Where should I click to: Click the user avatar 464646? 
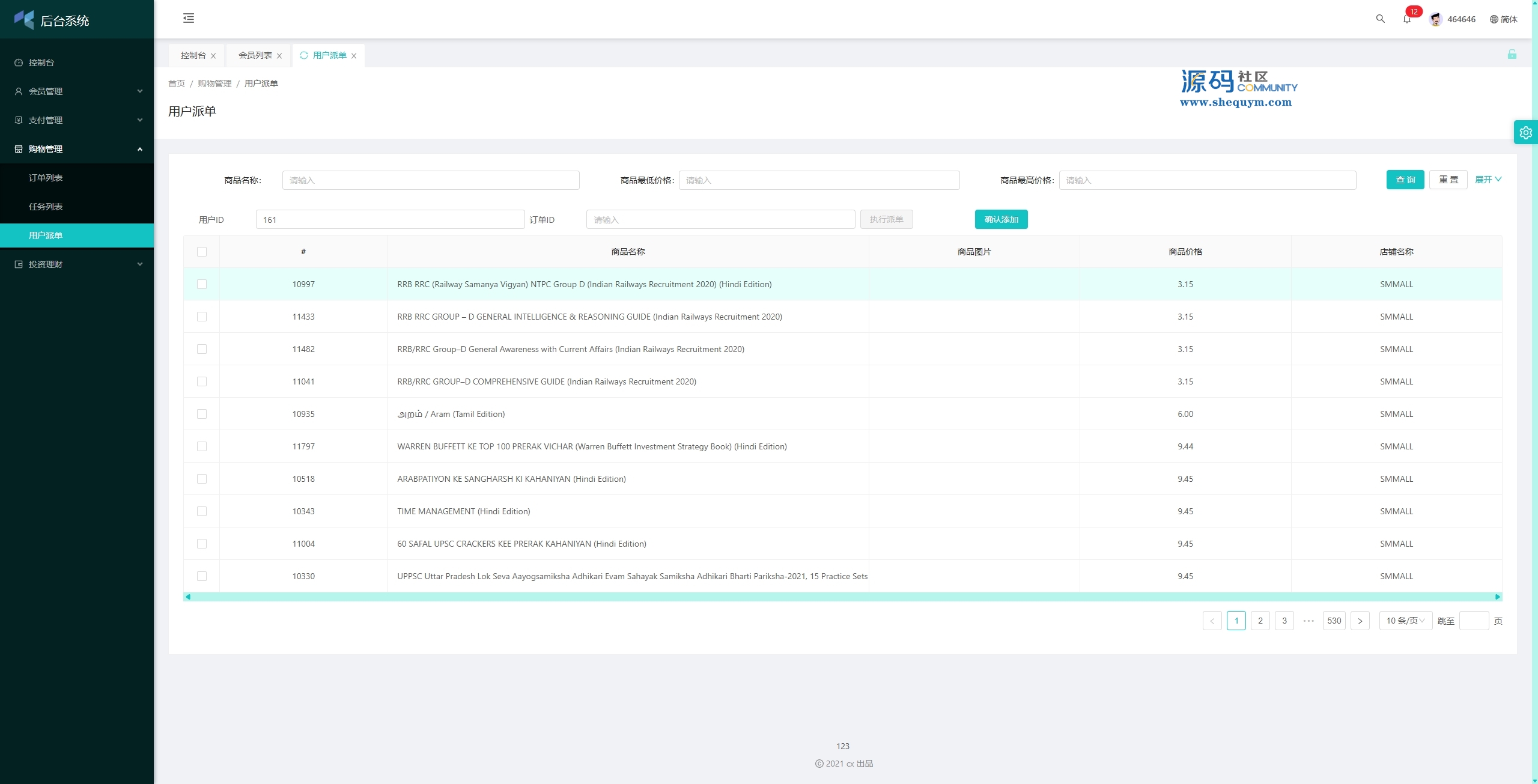(x=1436, y=19)
